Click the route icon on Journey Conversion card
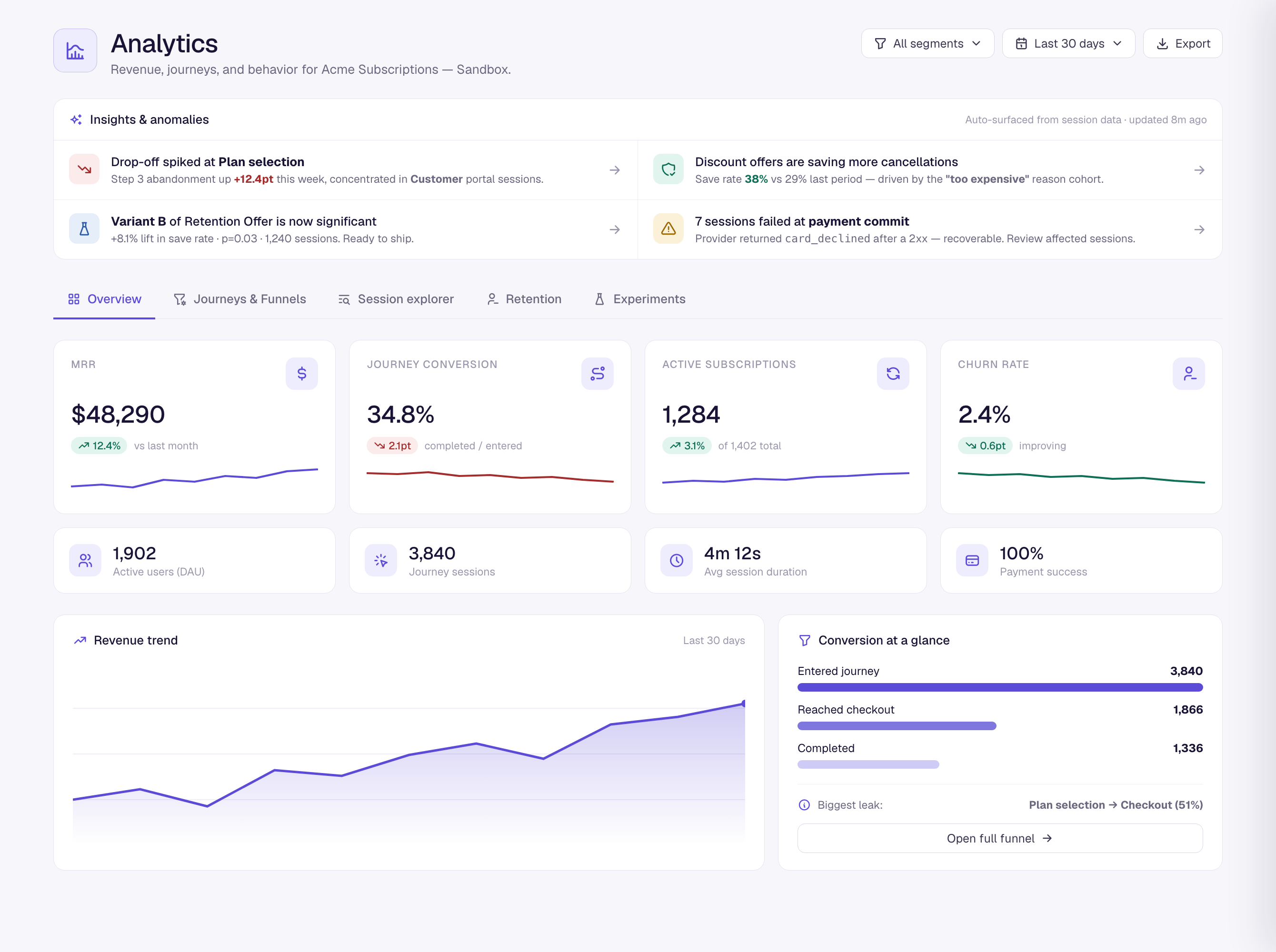This screenshot has height=952, width=1276. pos(598,374)
